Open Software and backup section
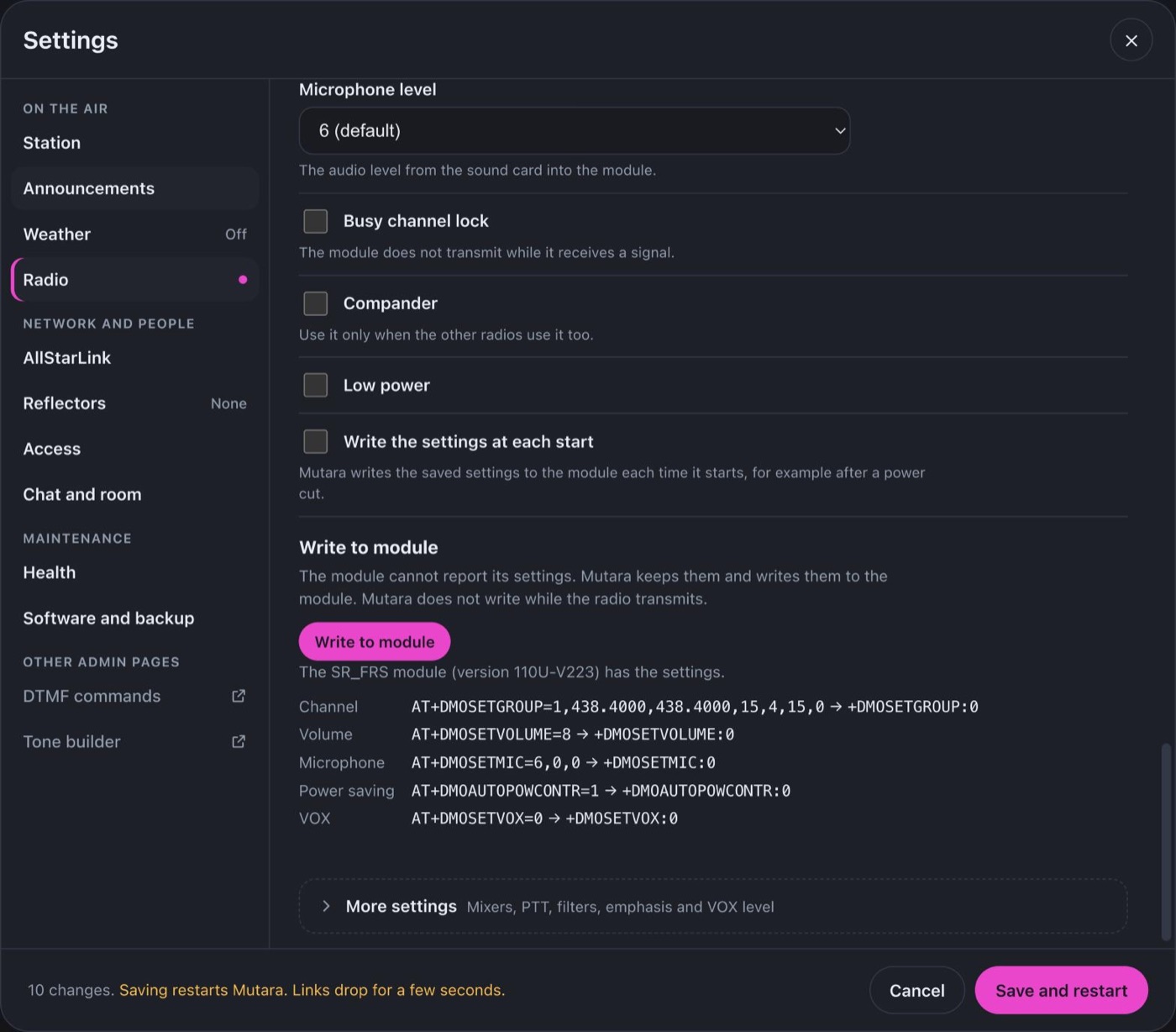Viewport: 1176px width, 1032px height. tap(134, 618)
